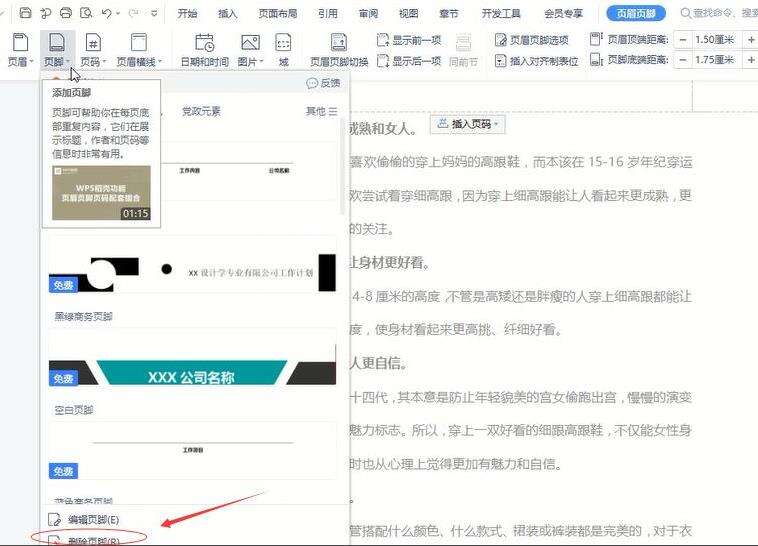
Task: Open 页眉页脚选项 settings
Action: [531, 40]
